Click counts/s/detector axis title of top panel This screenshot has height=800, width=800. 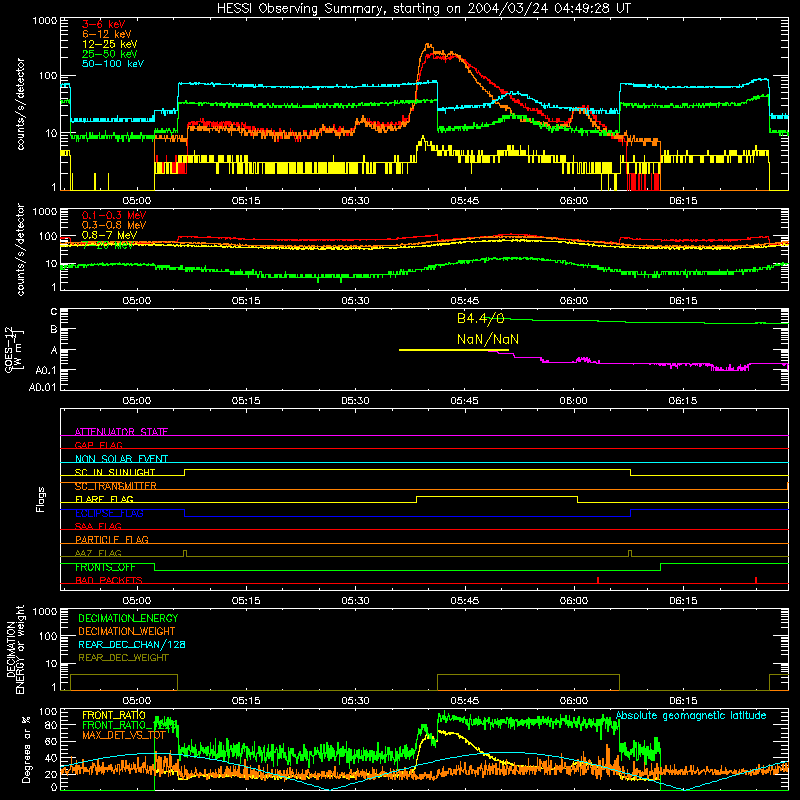pyautogui.click(x=20, y=104)
